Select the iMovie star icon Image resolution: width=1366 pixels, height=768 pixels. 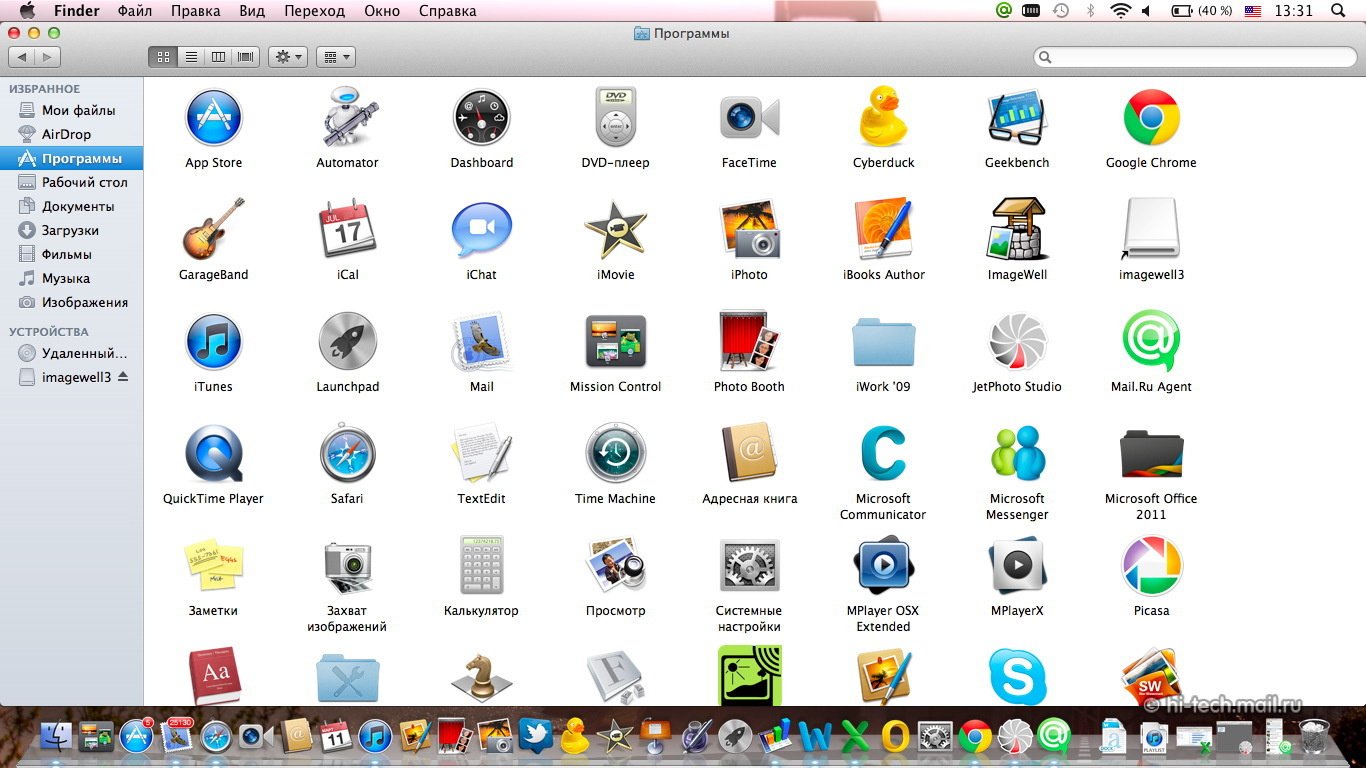[x=616, y=230]
